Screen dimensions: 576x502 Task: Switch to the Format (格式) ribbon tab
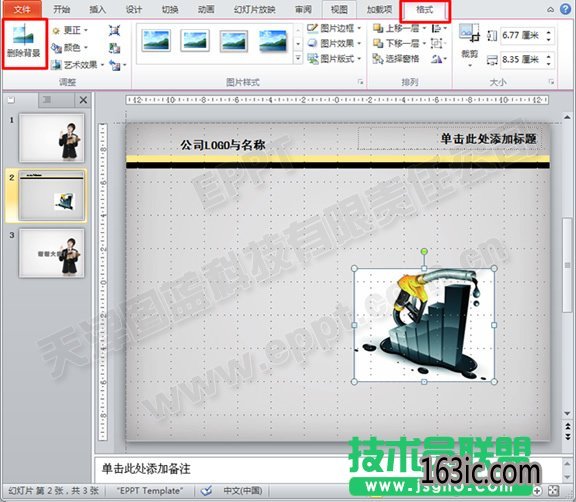[424, 10]
